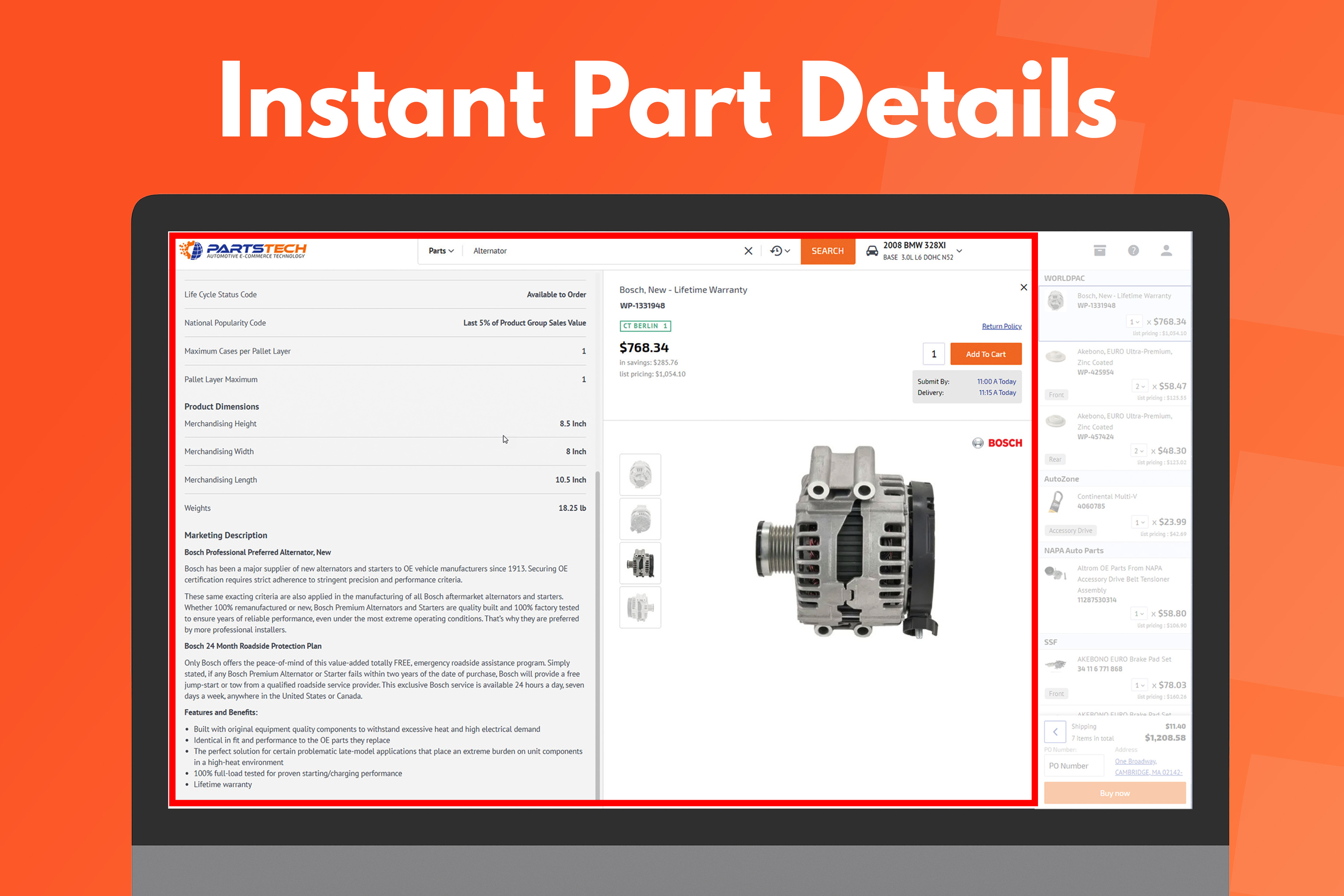Click the Bosch alternator image in the cart
The image size is (1344, 896).
click(1055, 301)
